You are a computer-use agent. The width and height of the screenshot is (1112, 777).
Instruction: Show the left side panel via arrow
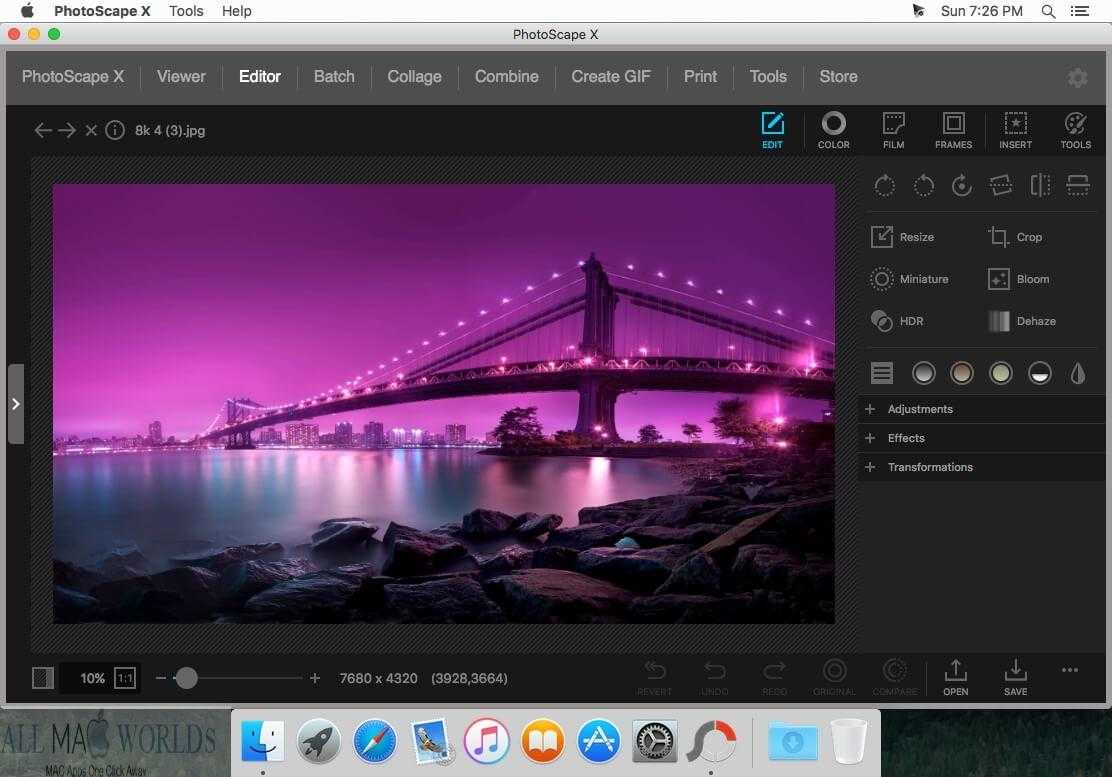(15, 404)
